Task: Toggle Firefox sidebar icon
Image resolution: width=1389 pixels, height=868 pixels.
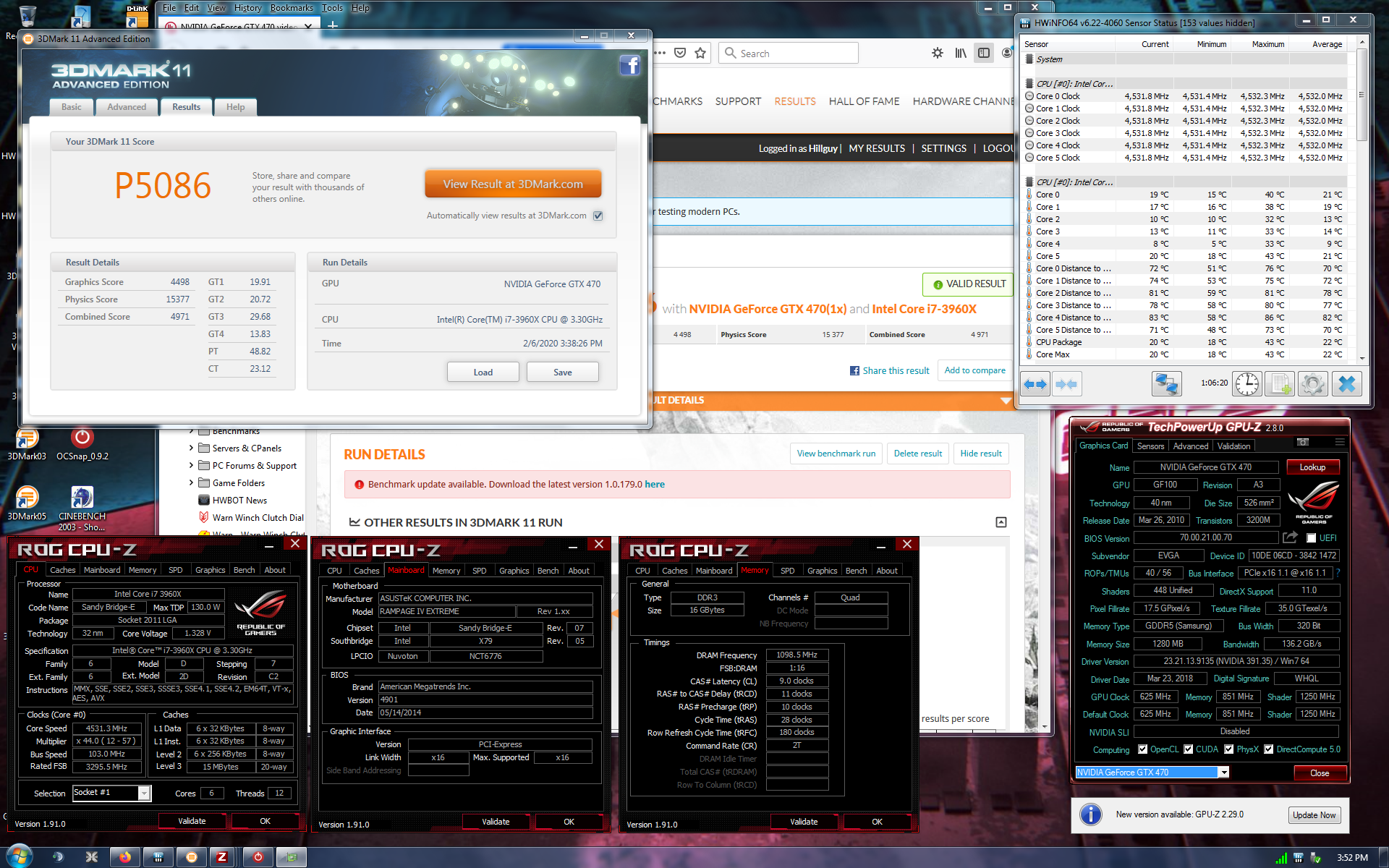Action: click(x=984, y=53)
